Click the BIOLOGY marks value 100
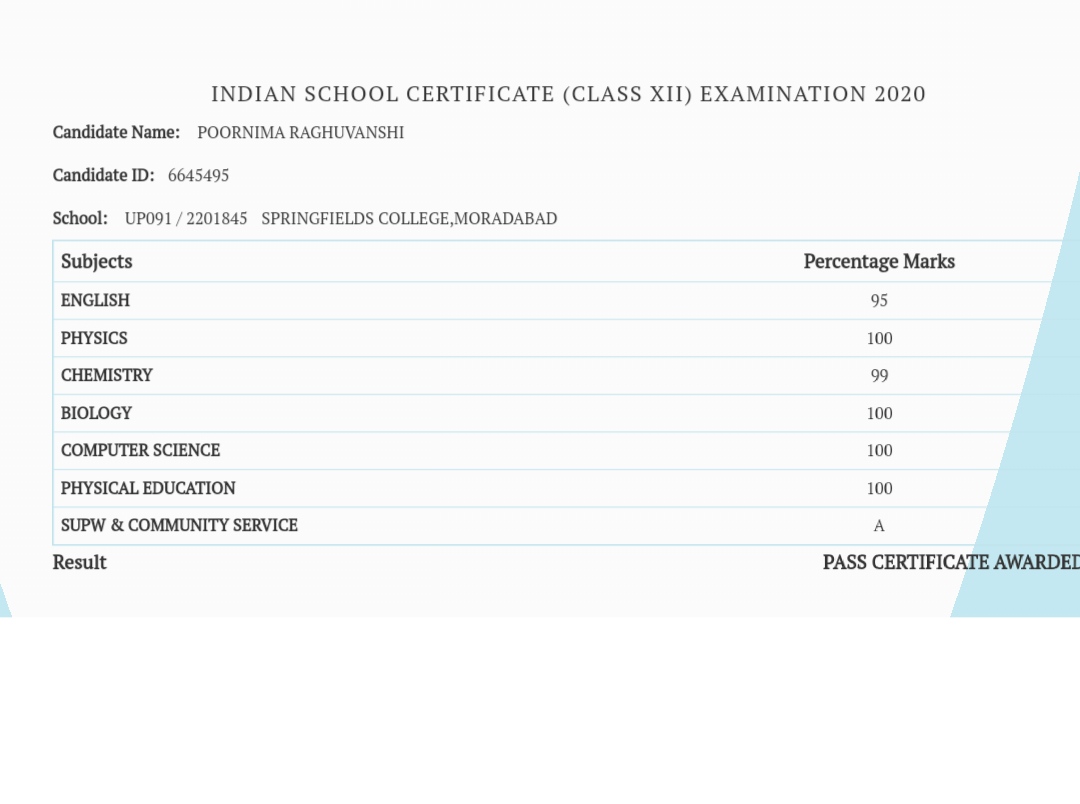This screenshot has height=804, width=1080. tap(880, 413)
